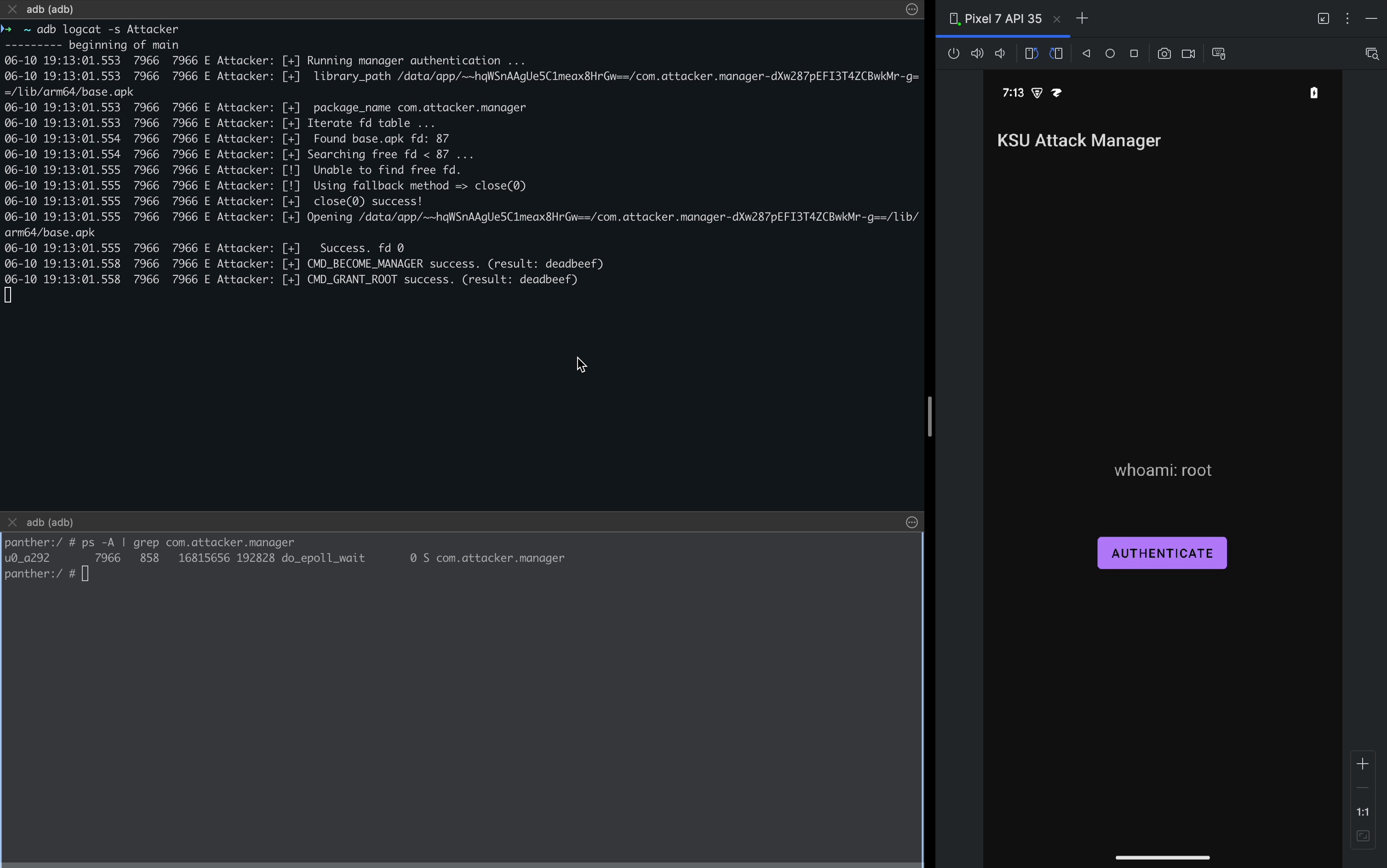Viewport: 1387px width, 868px height.
Task: Open the emulator three-dot options menu
Action: (1347, 18)
